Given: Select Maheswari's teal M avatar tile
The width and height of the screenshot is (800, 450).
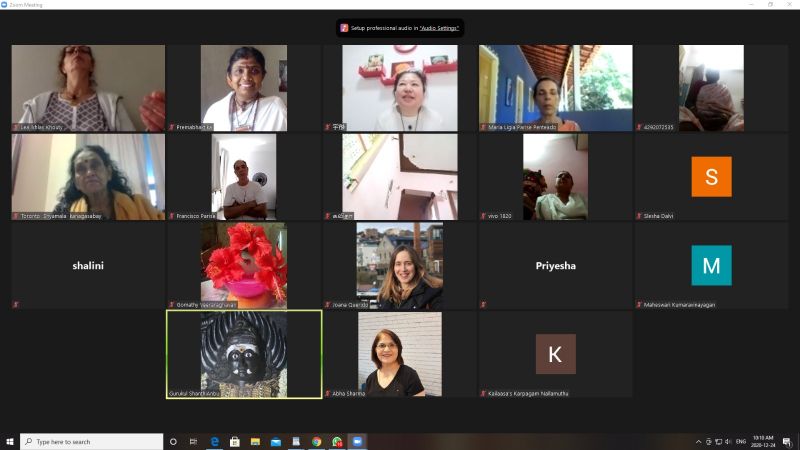Looking at the screenshot, I should (711, 265).
